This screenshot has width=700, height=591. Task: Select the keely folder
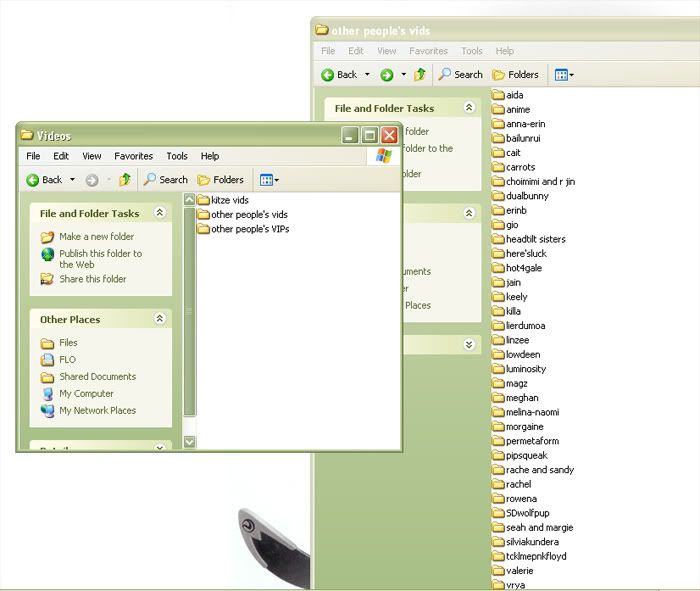(x=509, y=297)
